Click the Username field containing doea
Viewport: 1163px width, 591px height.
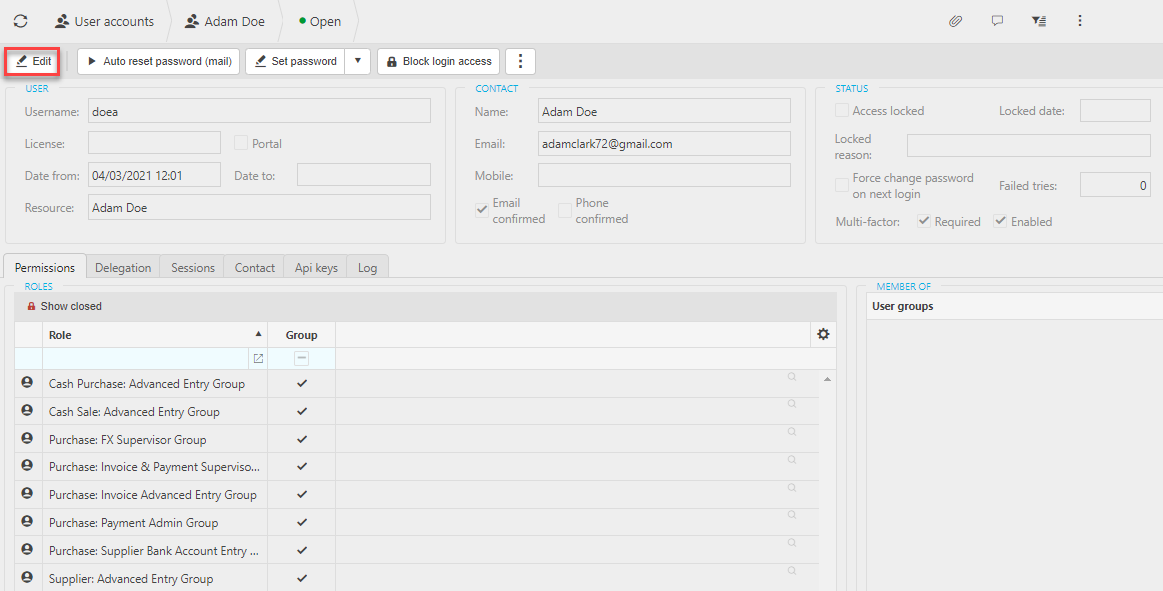tap(259, 111)
